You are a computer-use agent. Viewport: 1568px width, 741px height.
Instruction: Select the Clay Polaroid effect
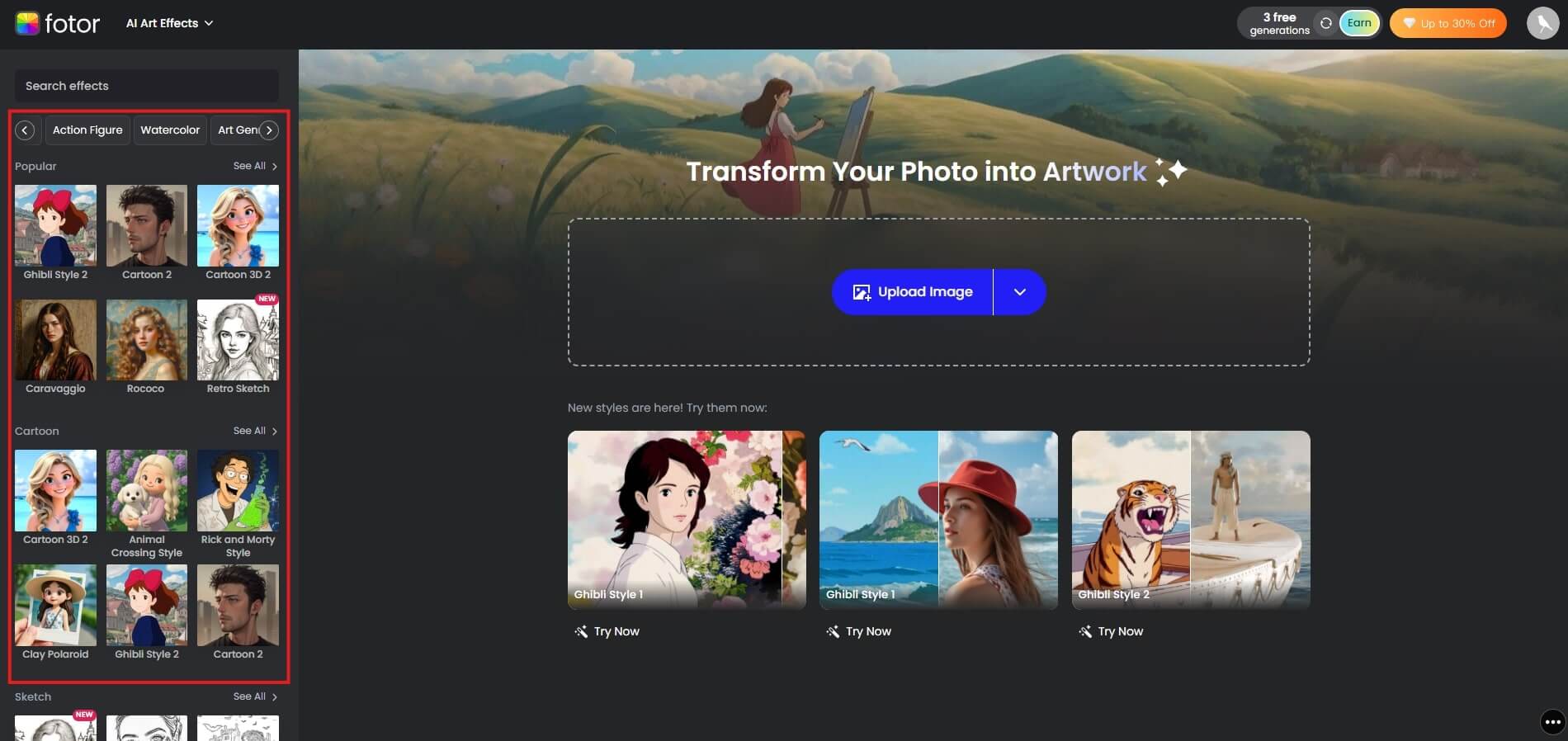tap(55, 612)
